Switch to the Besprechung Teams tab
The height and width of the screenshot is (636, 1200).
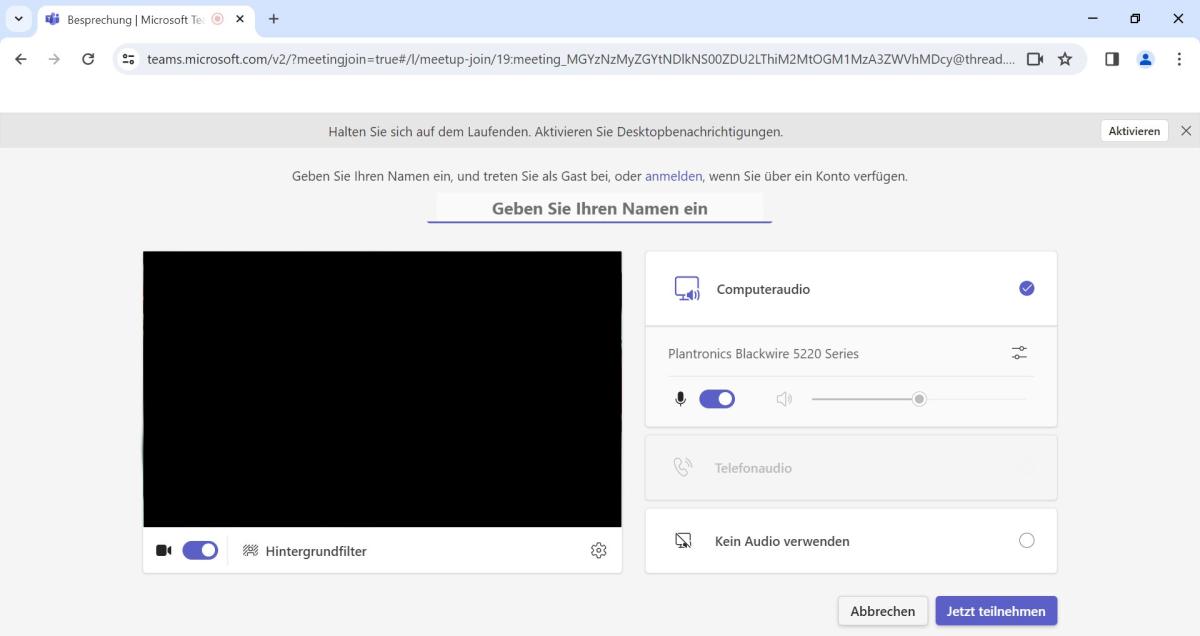(130, 19)
